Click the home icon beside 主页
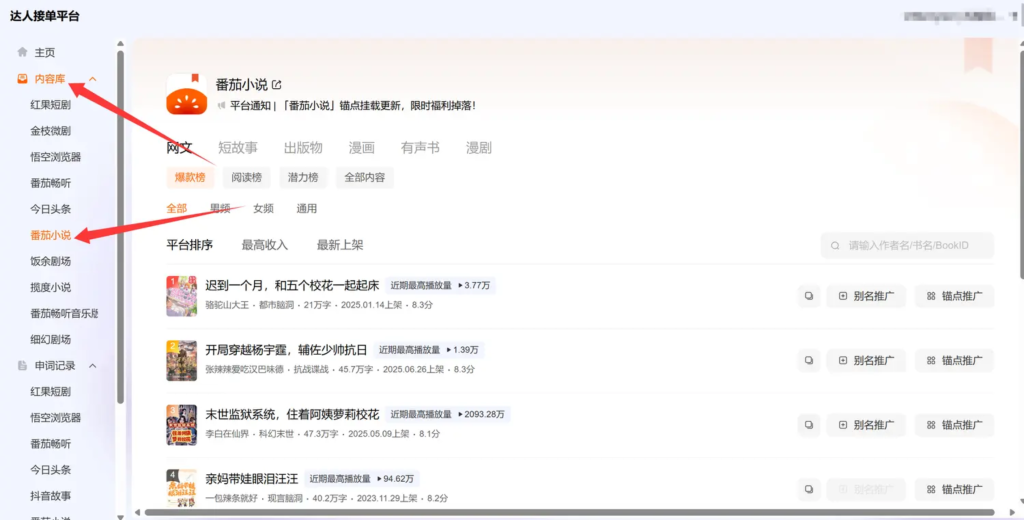1024x520 pixels. (x=22, y=52)
